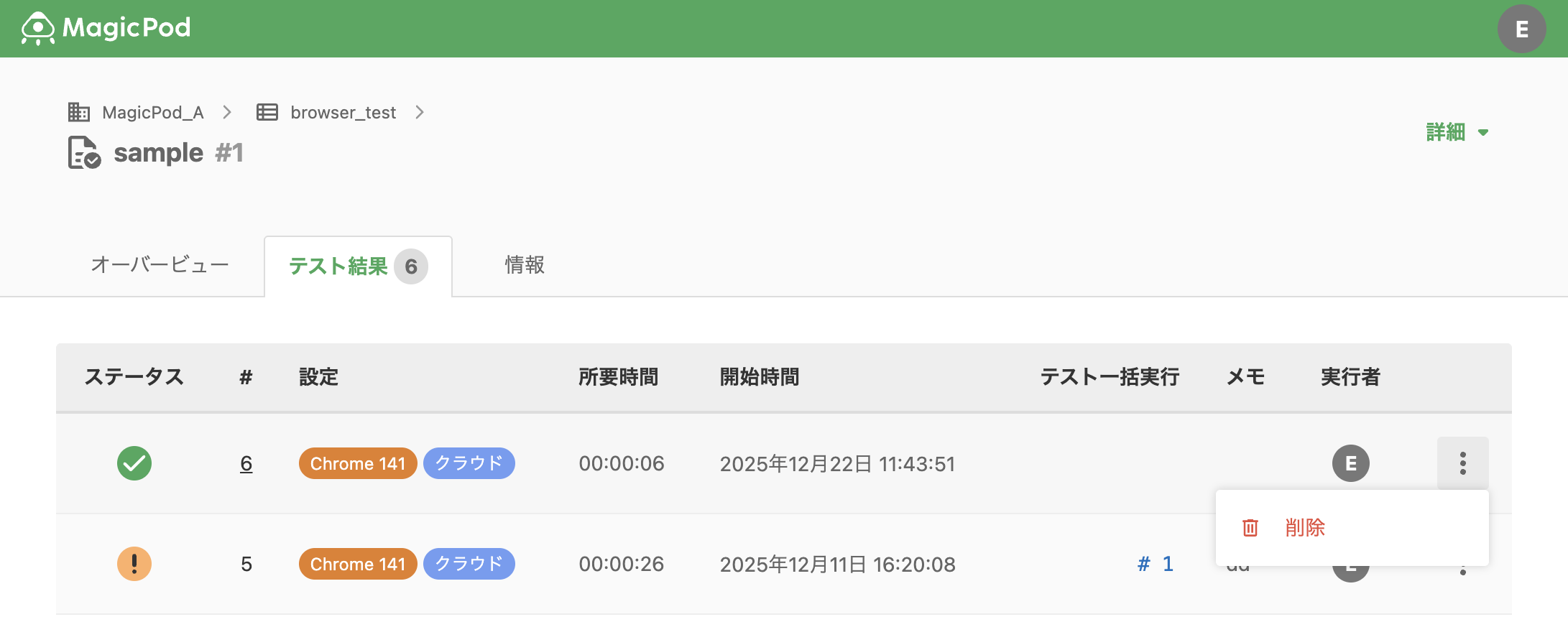1568x622 pixels.
Task: Click the # column header
Action: click(x=246, y=377)
